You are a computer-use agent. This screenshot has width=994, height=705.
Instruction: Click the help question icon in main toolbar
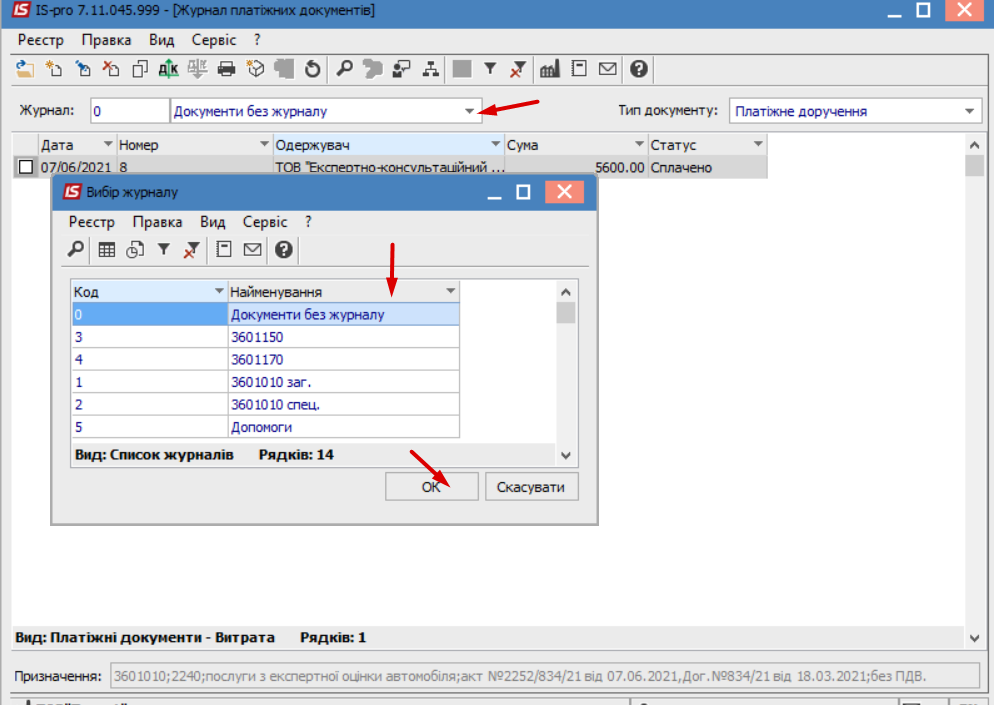coord(638,68)
